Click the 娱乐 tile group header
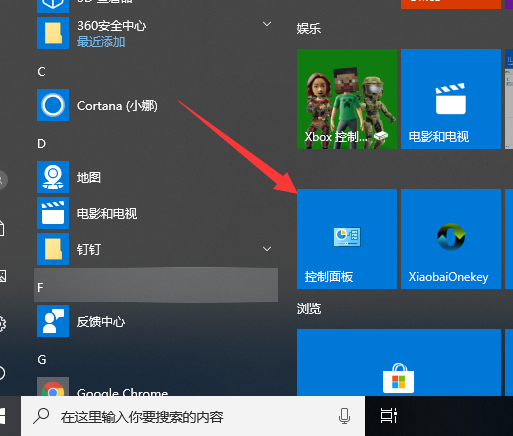 (309, 29)
